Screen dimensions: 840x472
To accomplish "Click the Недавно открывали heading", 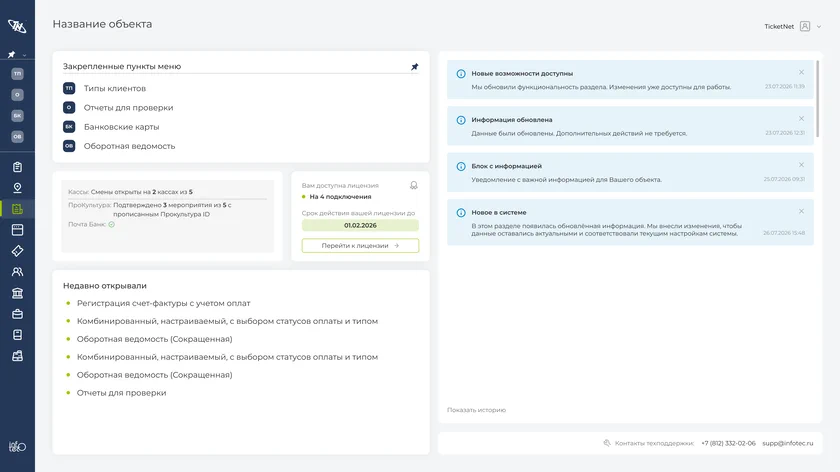I will [104, 286].
